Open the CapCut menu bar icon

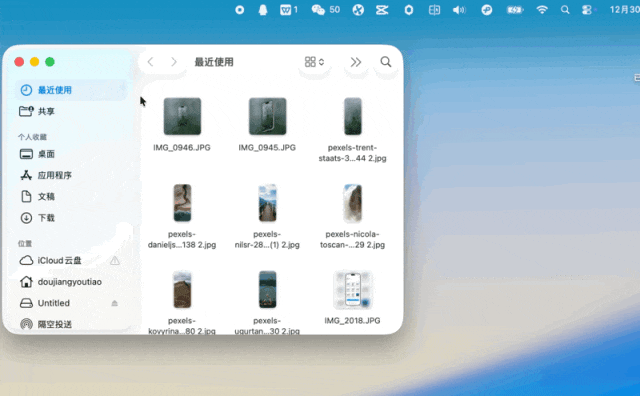[x=382, y=10]
